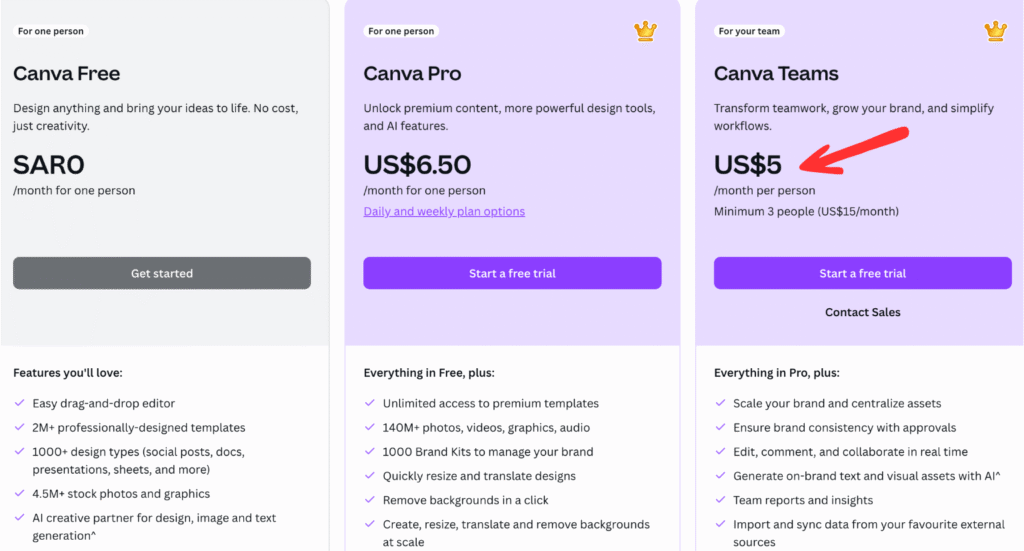Open Daily and weekly plan options link
The height and width of the screenshot is (551, 1024).
click(444, 212)
